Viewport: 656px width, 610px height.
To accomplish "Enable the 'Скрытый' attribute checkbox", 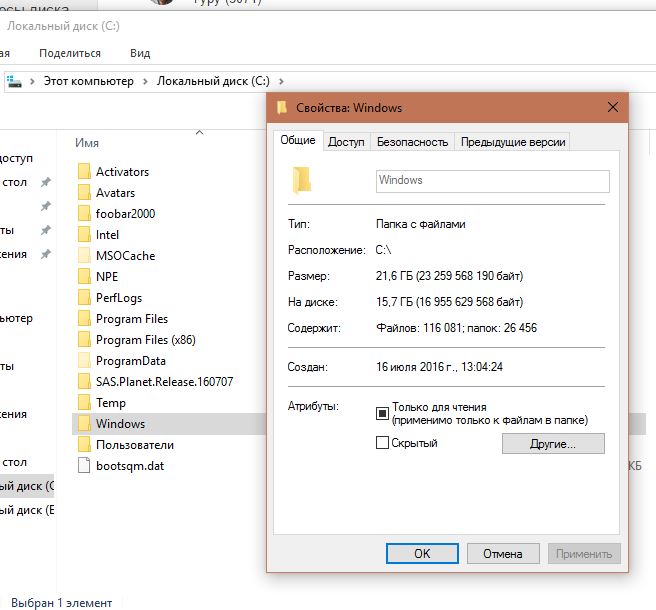I will tap(382, 443).
